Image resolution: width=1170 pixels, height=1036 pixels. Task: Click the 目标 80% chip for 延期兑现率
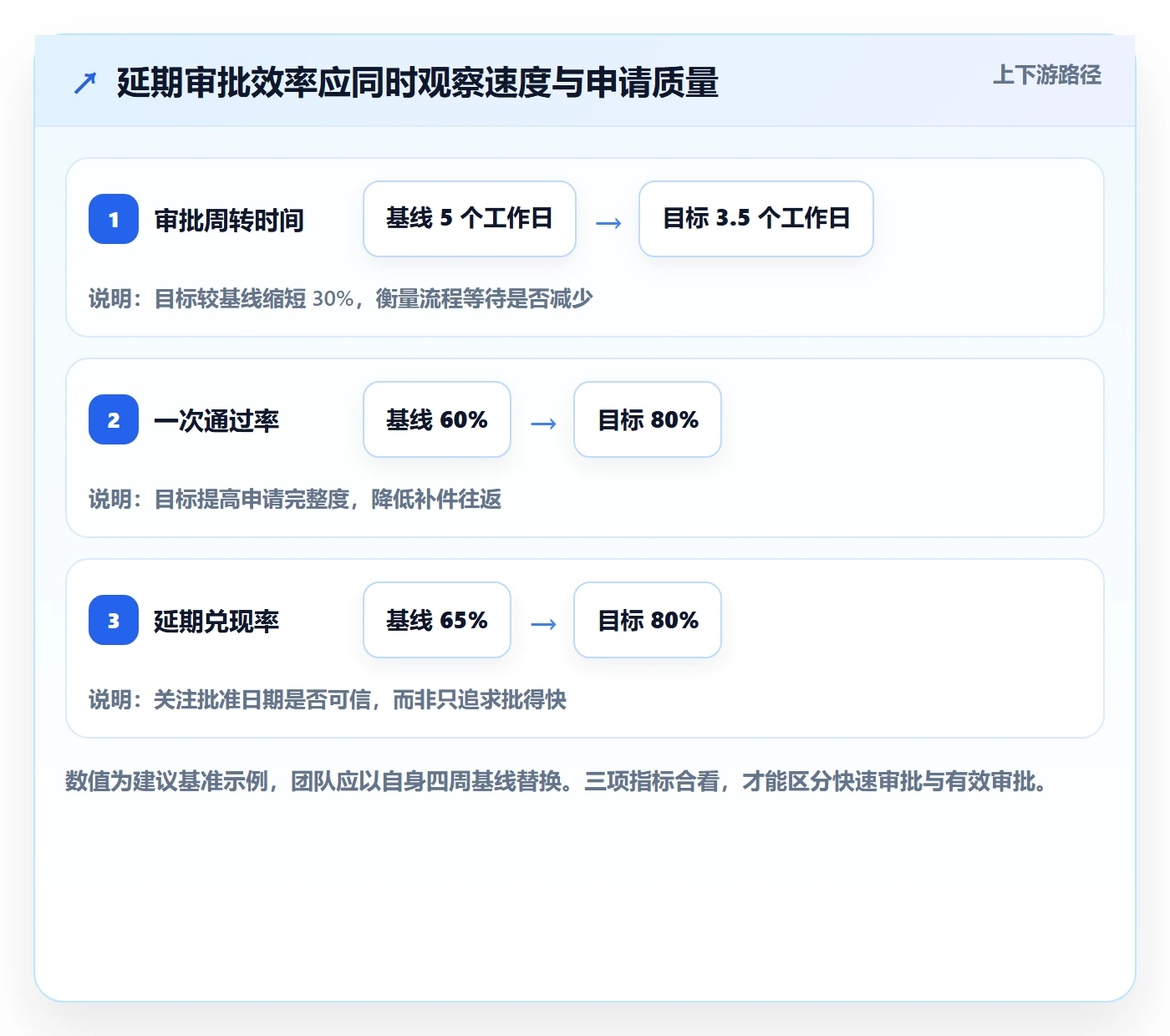click(x=648, y=620)
